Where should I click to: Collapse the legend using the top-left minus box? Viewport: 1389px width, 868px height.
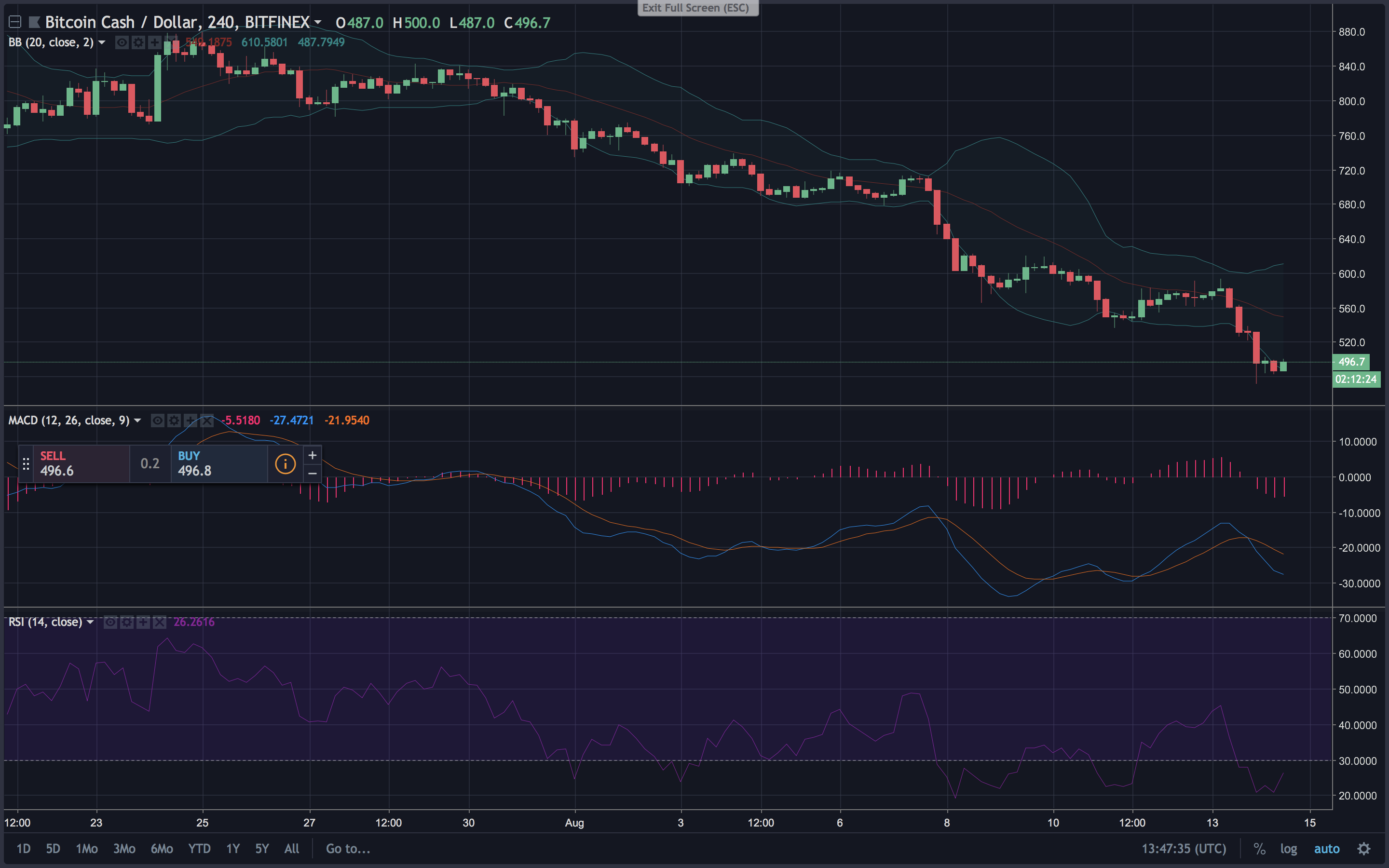pos(15,22)
